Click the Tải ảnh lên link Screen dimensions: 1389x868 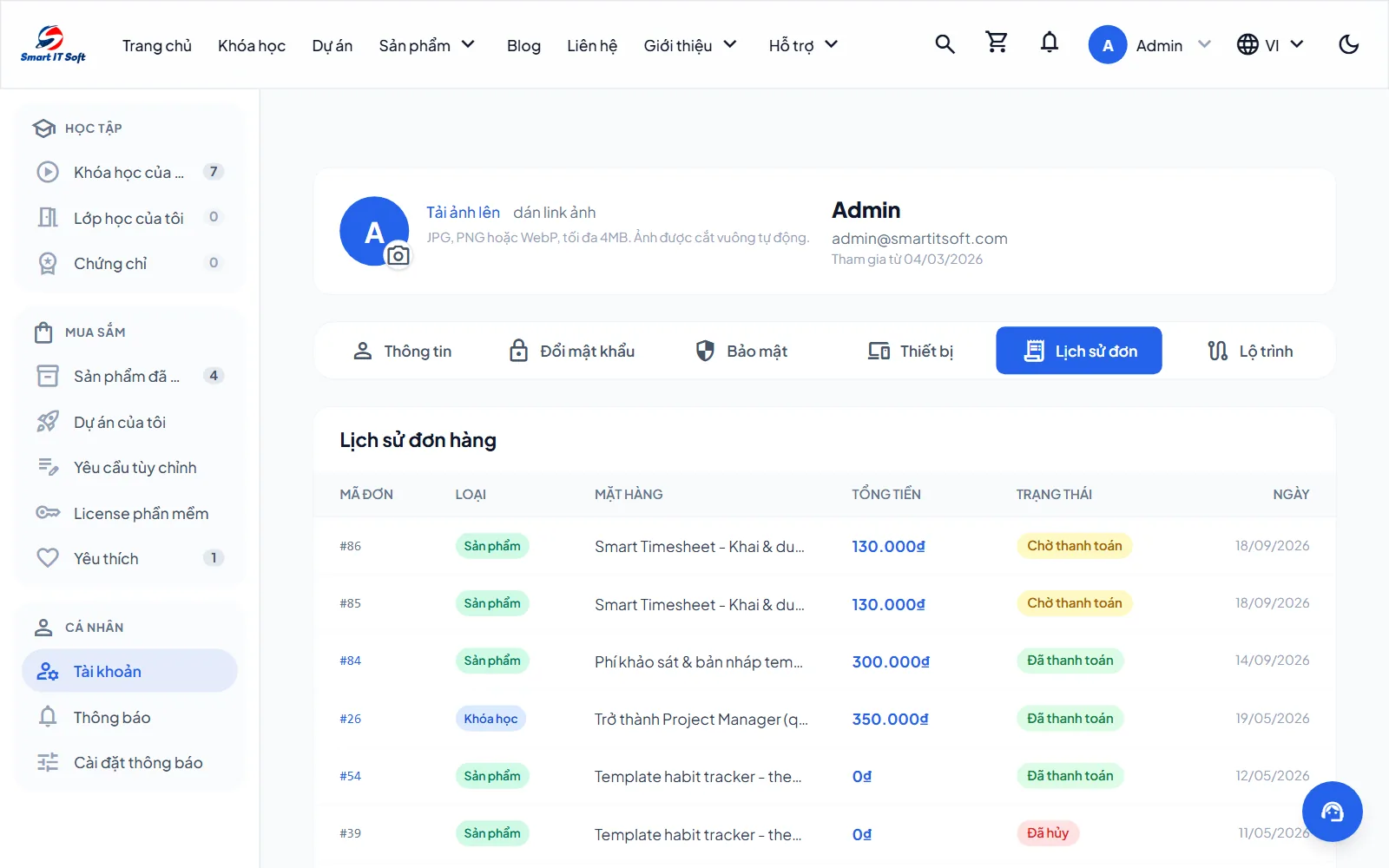click(463, 212)
